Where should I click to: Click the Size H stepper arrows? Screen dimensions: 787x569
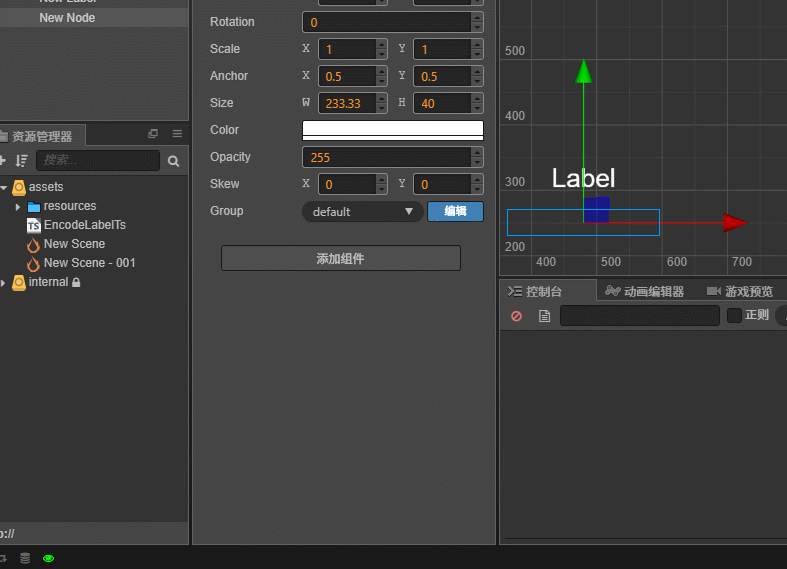477,103
